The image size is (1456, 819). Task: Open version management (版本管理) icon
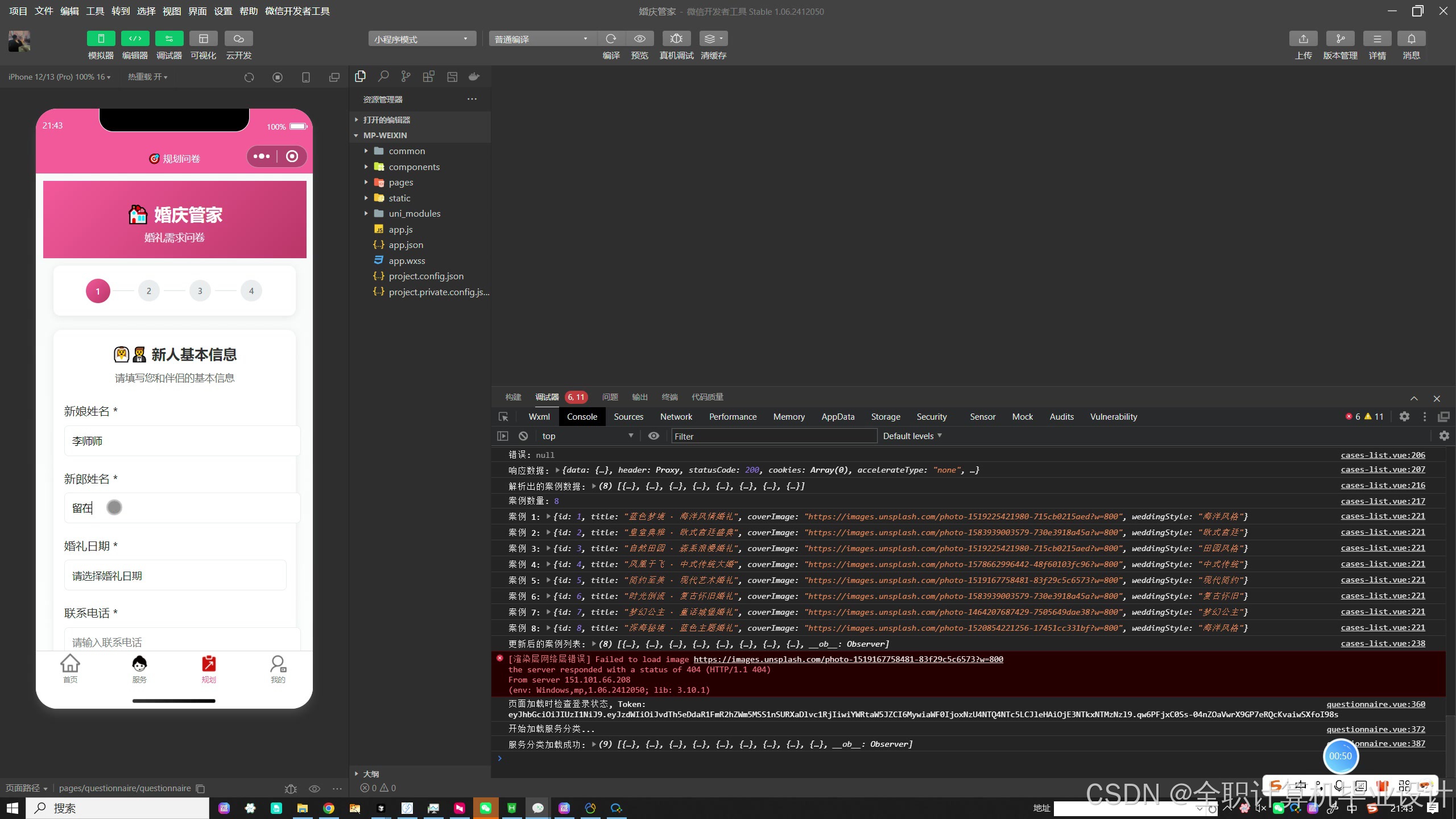(x=1340, y=39)
